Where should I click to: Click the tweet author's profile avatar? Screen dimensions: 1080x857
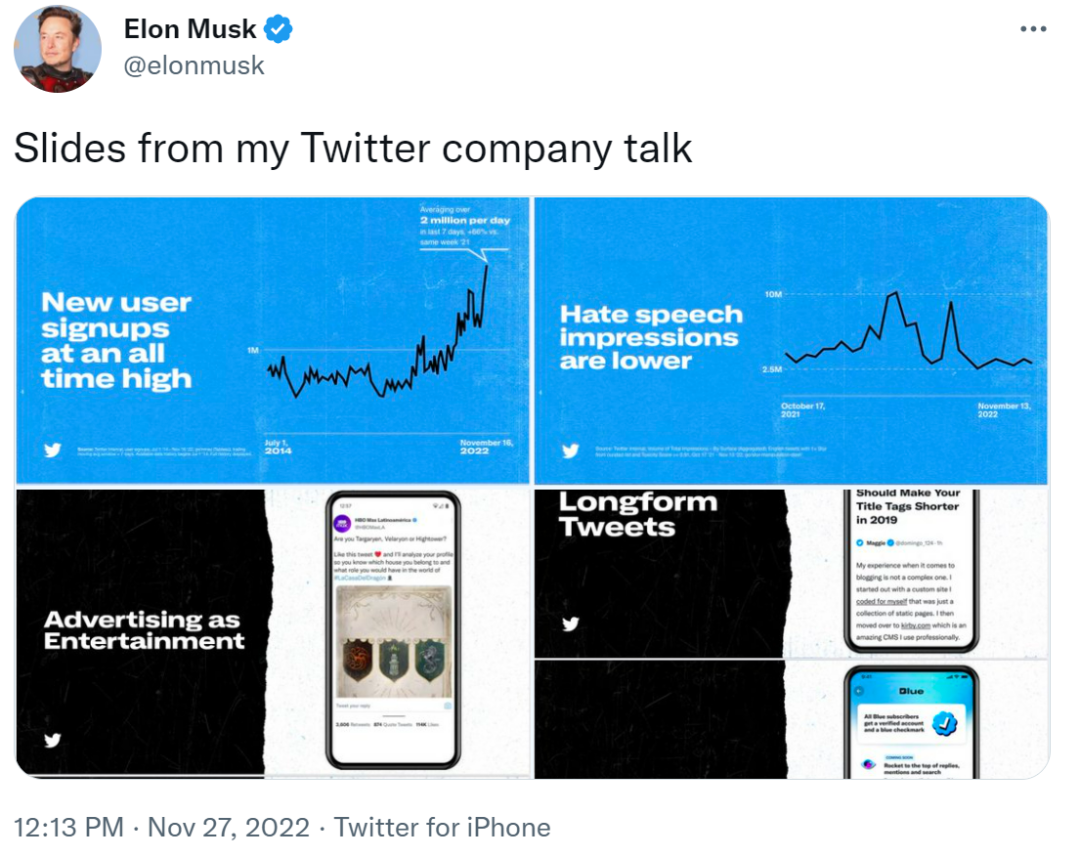(58, 47)
